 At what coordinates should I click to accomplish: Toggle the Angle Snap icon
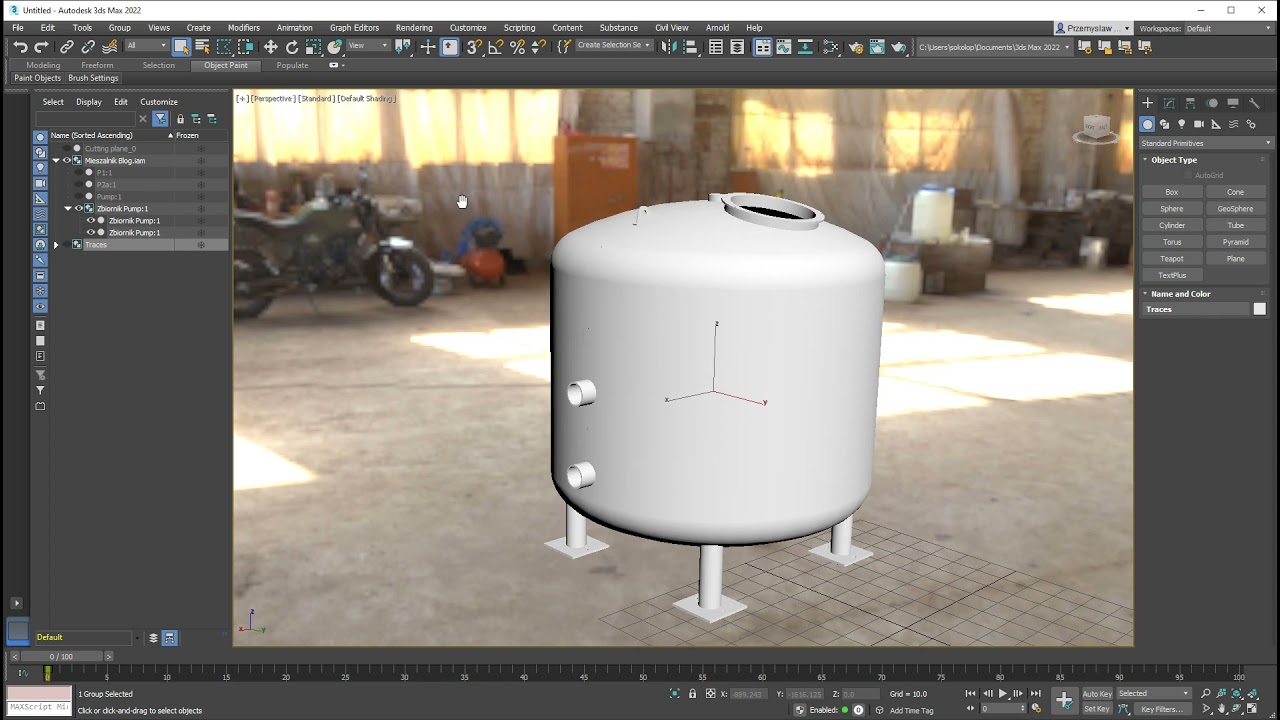[x=496, y=47]
